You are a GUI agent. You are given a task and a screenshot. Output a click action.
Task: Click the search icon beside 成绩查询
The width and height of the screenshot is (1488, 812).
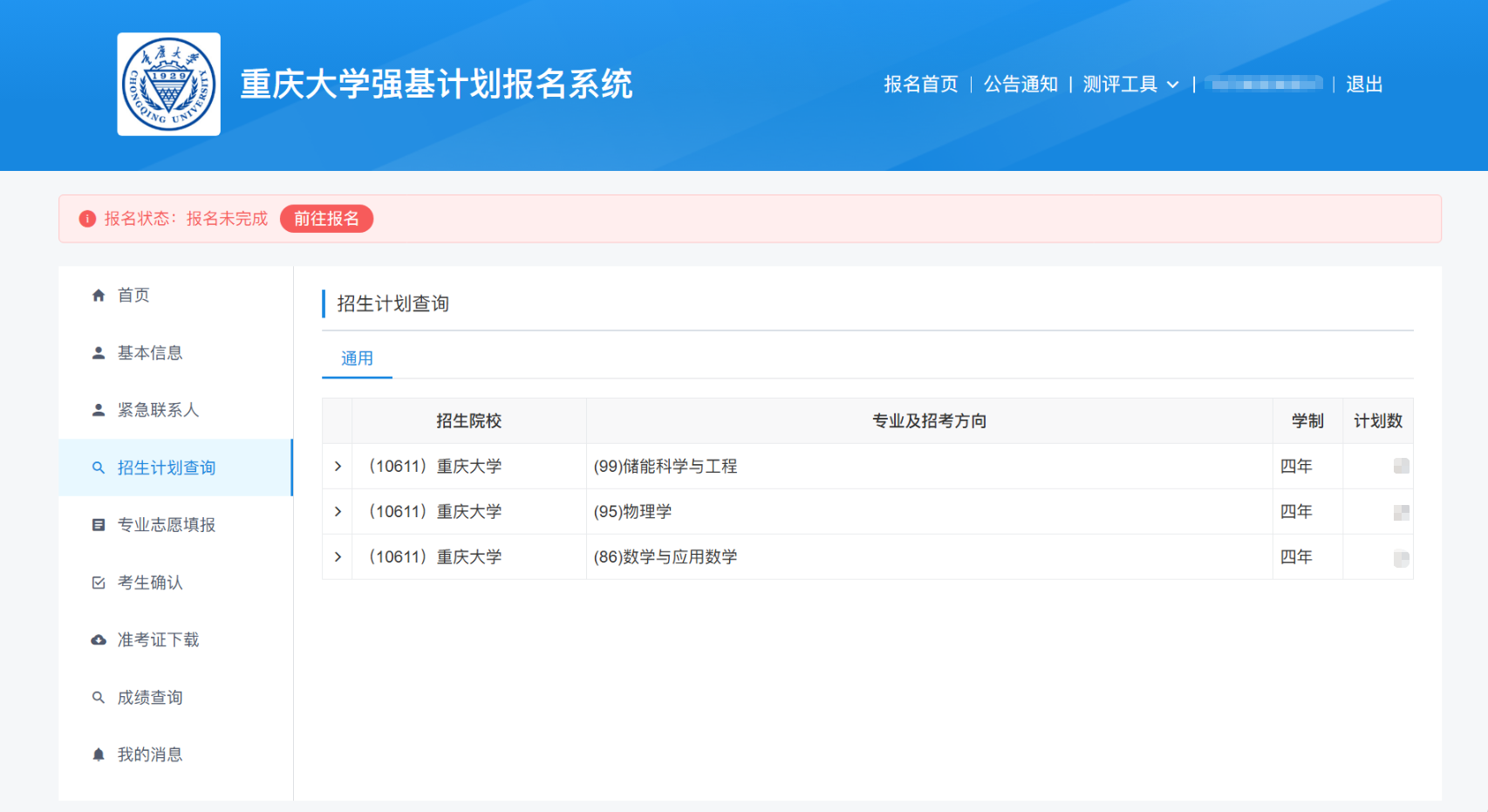click(x=99, y=698)
